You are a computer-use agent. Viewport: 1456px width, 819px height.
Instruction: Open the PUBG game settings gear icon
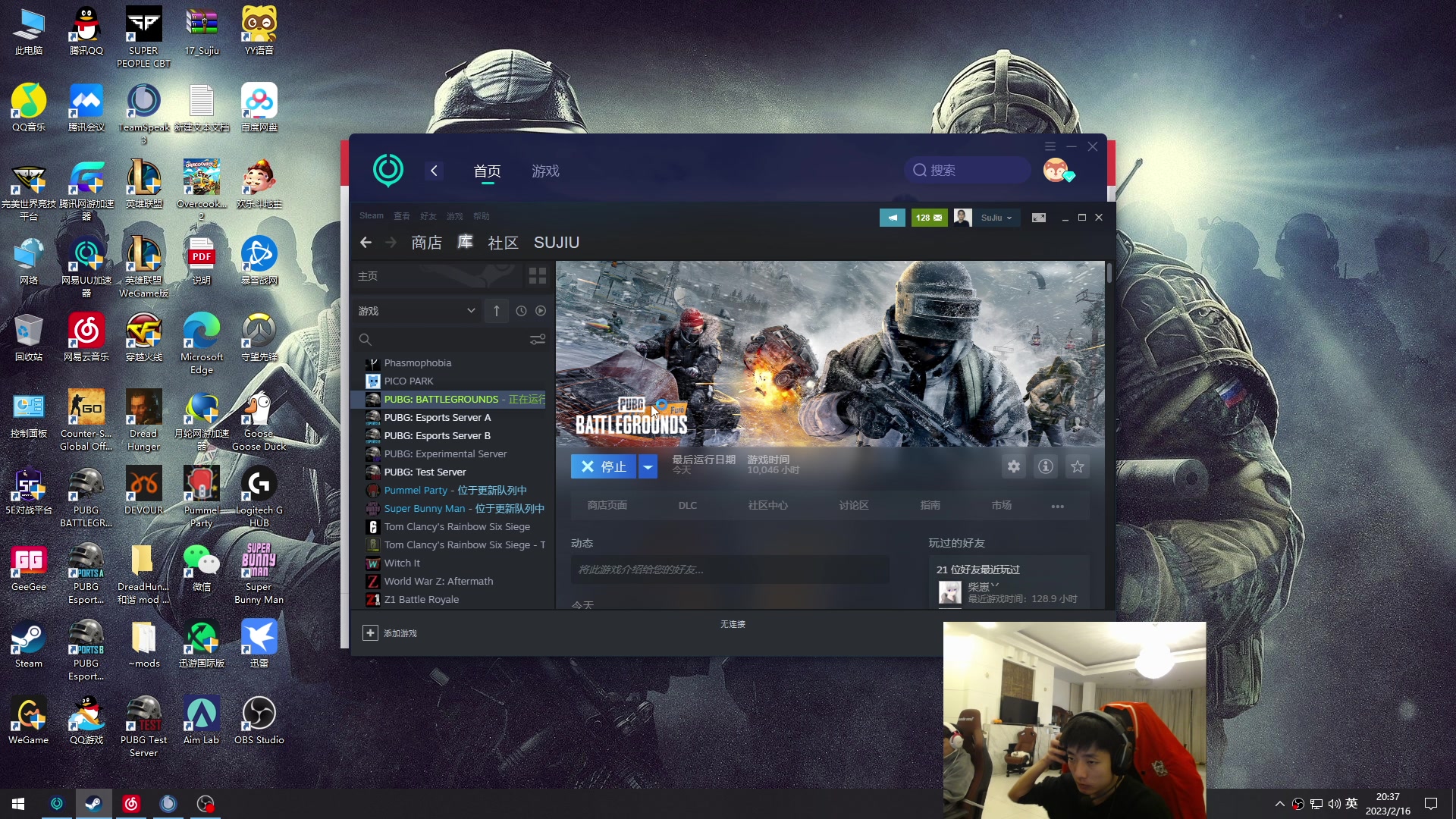[x=1014, y=466]
